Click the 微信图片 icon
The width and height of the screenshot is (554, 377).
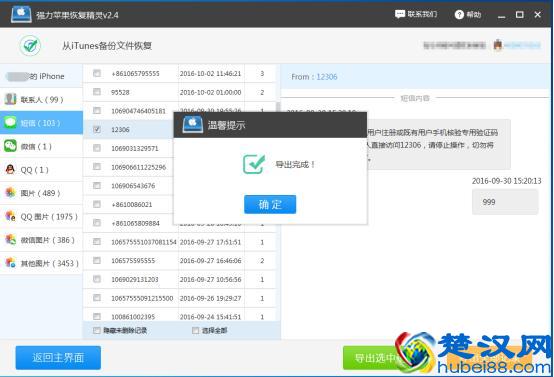tap(10, 240)
